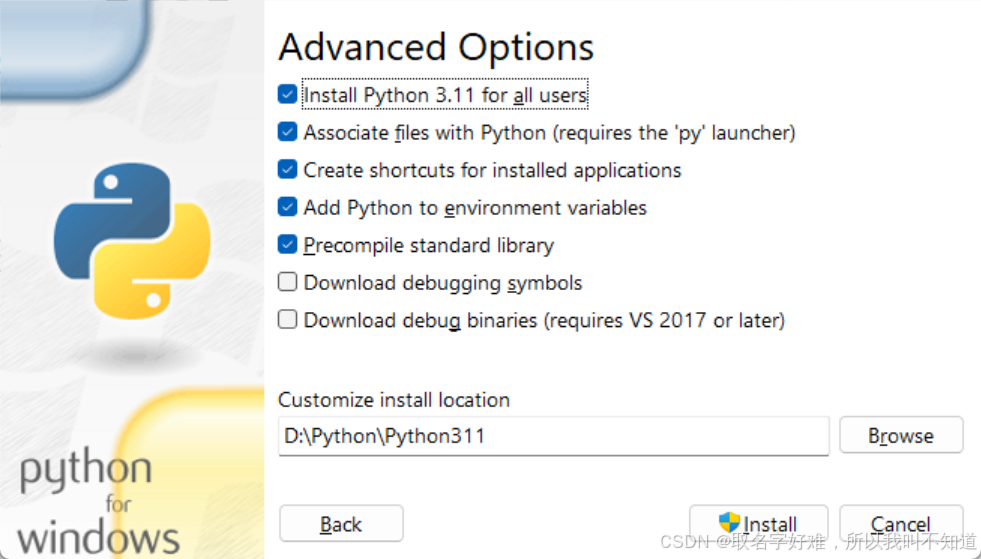The height and width of the screenshot is (559, 981).
Task: Cancel the Python setup
Action: click(901, 523)
